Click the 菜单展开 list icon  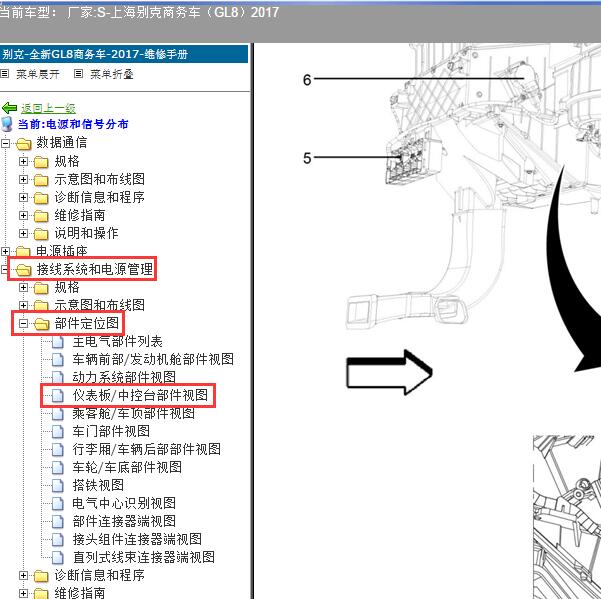5,74
